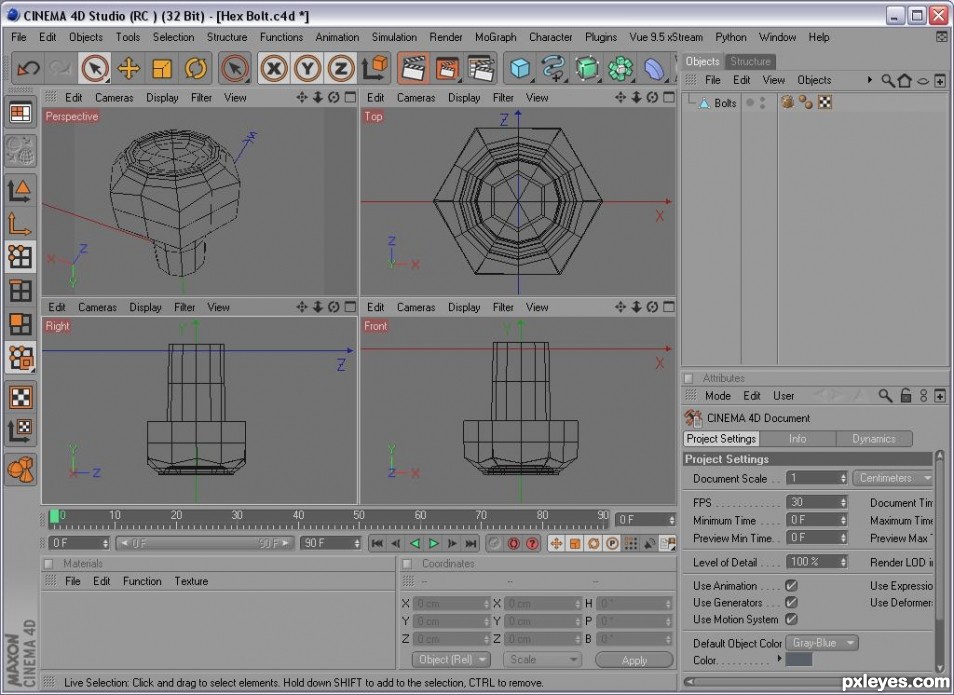954x695 pixels.
Task: Switch to the Dynamics tab
Action: click(x=874, y=439)
